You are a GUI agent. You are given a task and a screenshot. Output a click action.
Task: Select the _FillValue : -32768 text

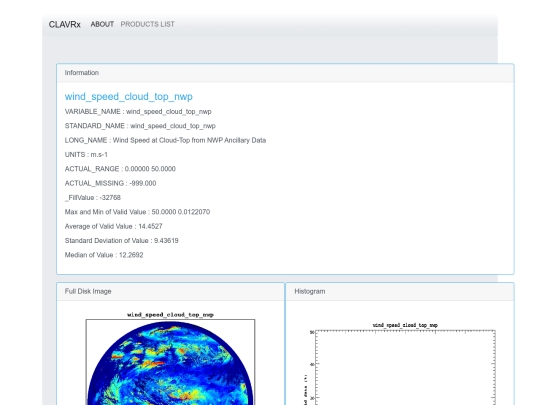(x=93, y=198)
